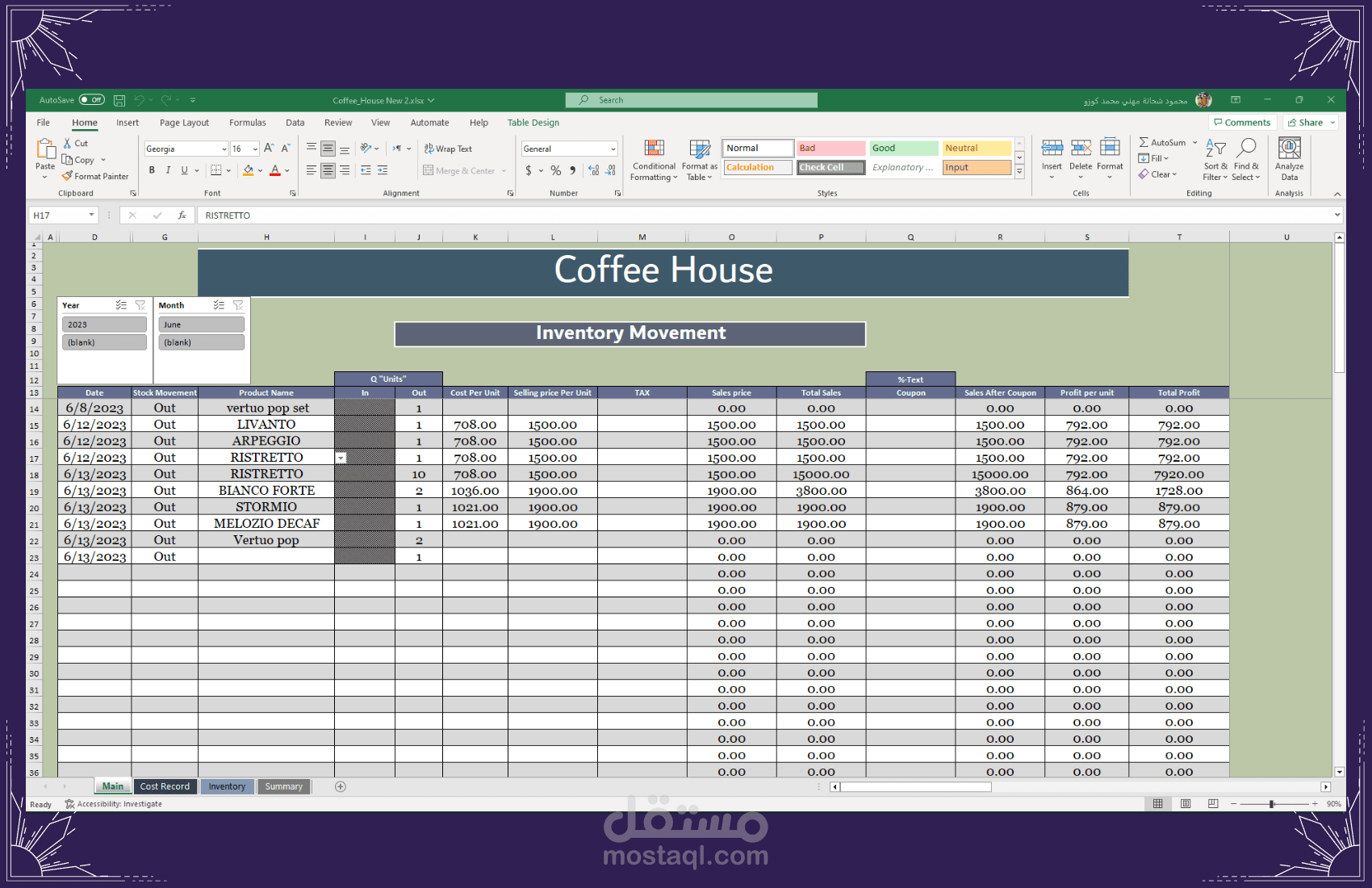1372x888 pixels.
Task: Filter the Year slicer by 2023
Action: point(104,325)
